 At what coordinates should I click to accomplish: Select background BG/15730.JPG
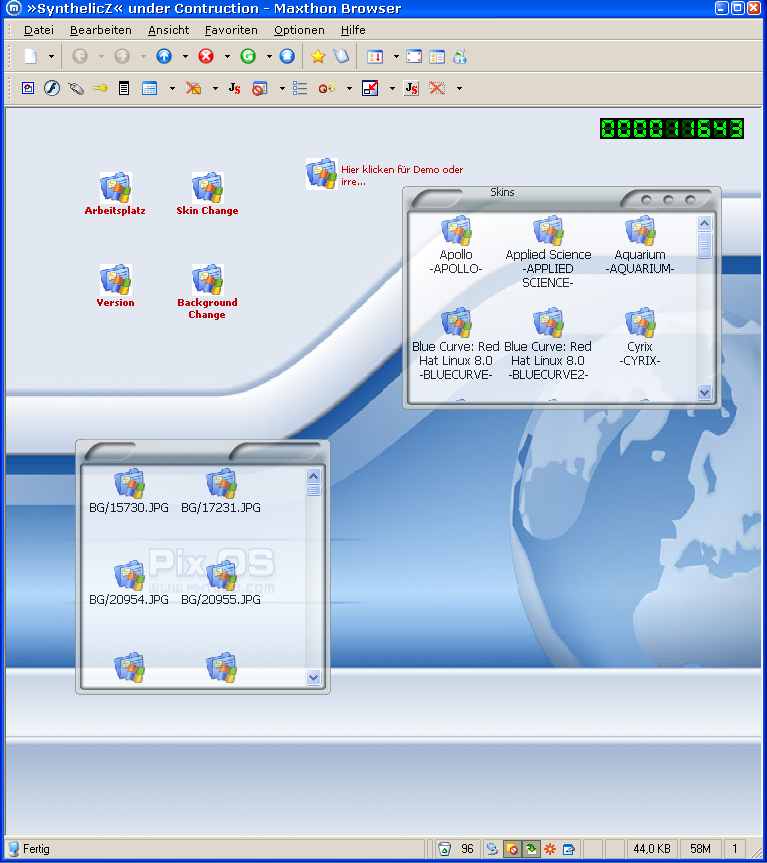click(x=129, y=491)
